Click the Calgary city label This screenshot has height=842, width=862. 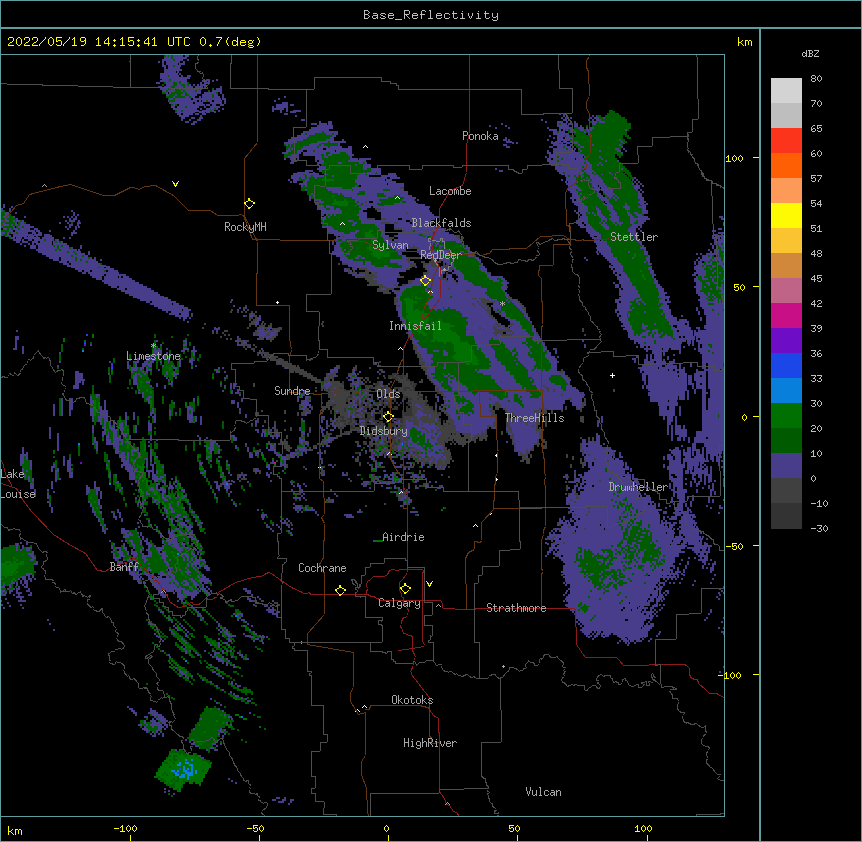(399, 603)
